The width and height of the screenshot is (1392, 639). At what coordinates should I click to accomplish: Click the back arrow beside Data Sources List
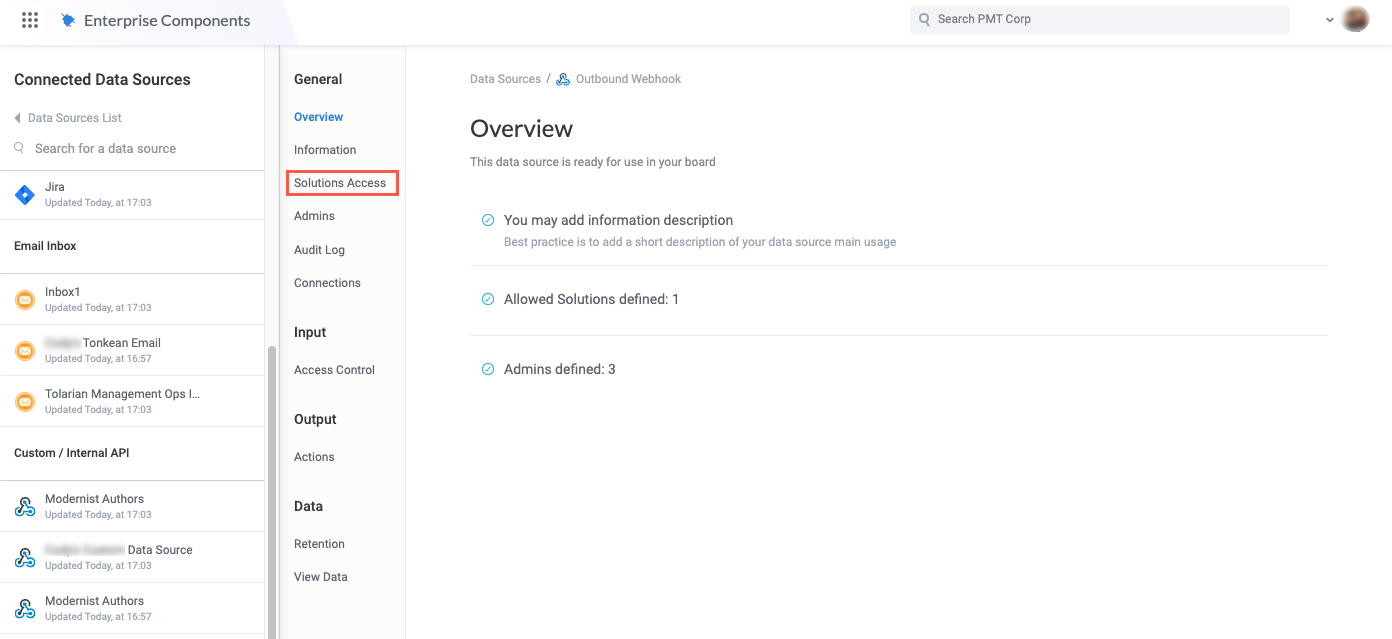pyautogui.click(x=16, y=117)
